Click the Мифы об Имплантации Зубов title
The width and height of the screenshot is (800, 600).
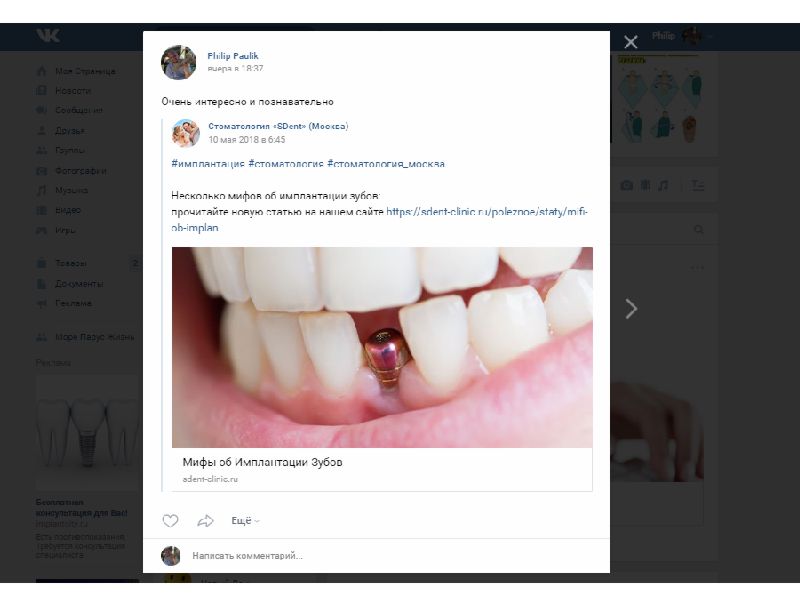click(x=262, y=462)
